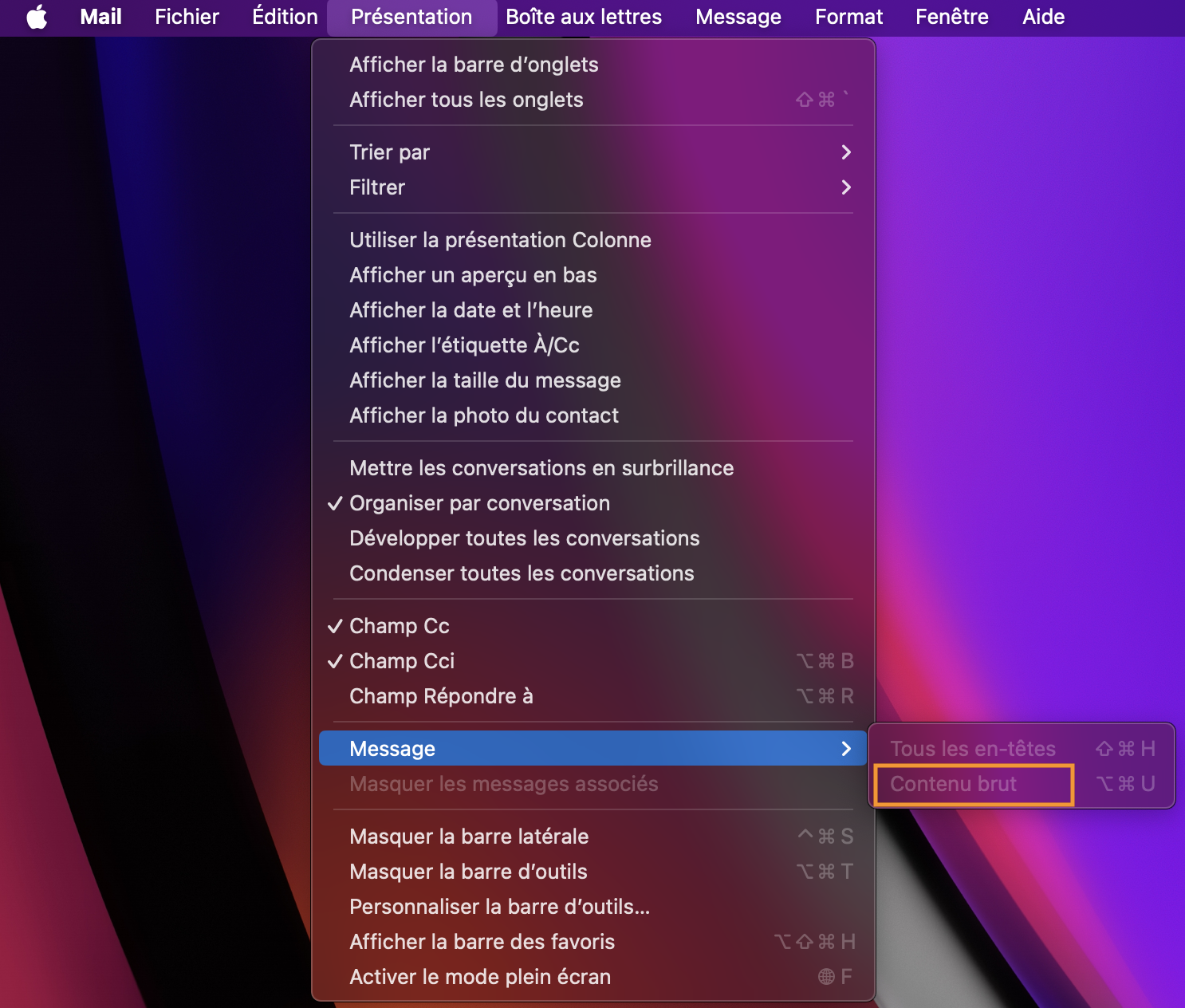
Task: Choose Afficher tous les onglets
Action: point(593,100)
